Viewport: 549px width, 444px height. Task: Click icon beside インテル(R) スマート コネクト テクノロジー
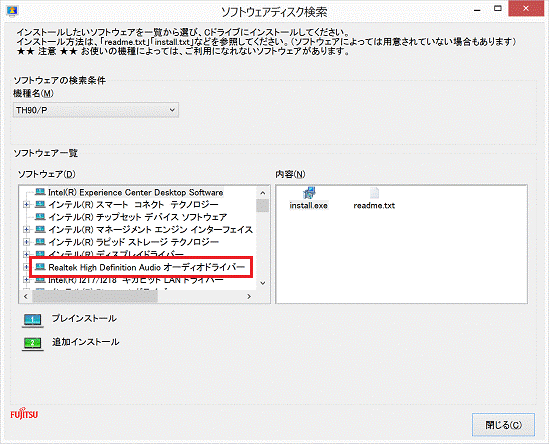tap(40, 204)
